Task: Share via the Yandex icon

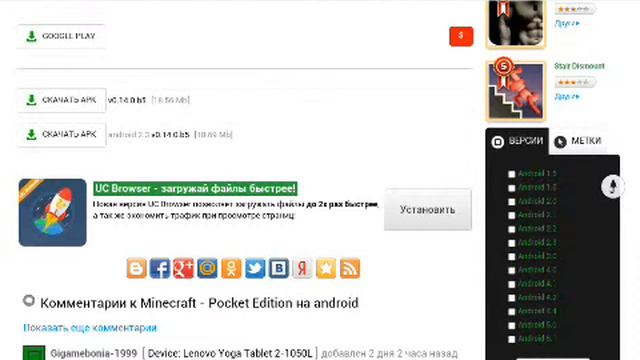Action: [x=302, y=269]
